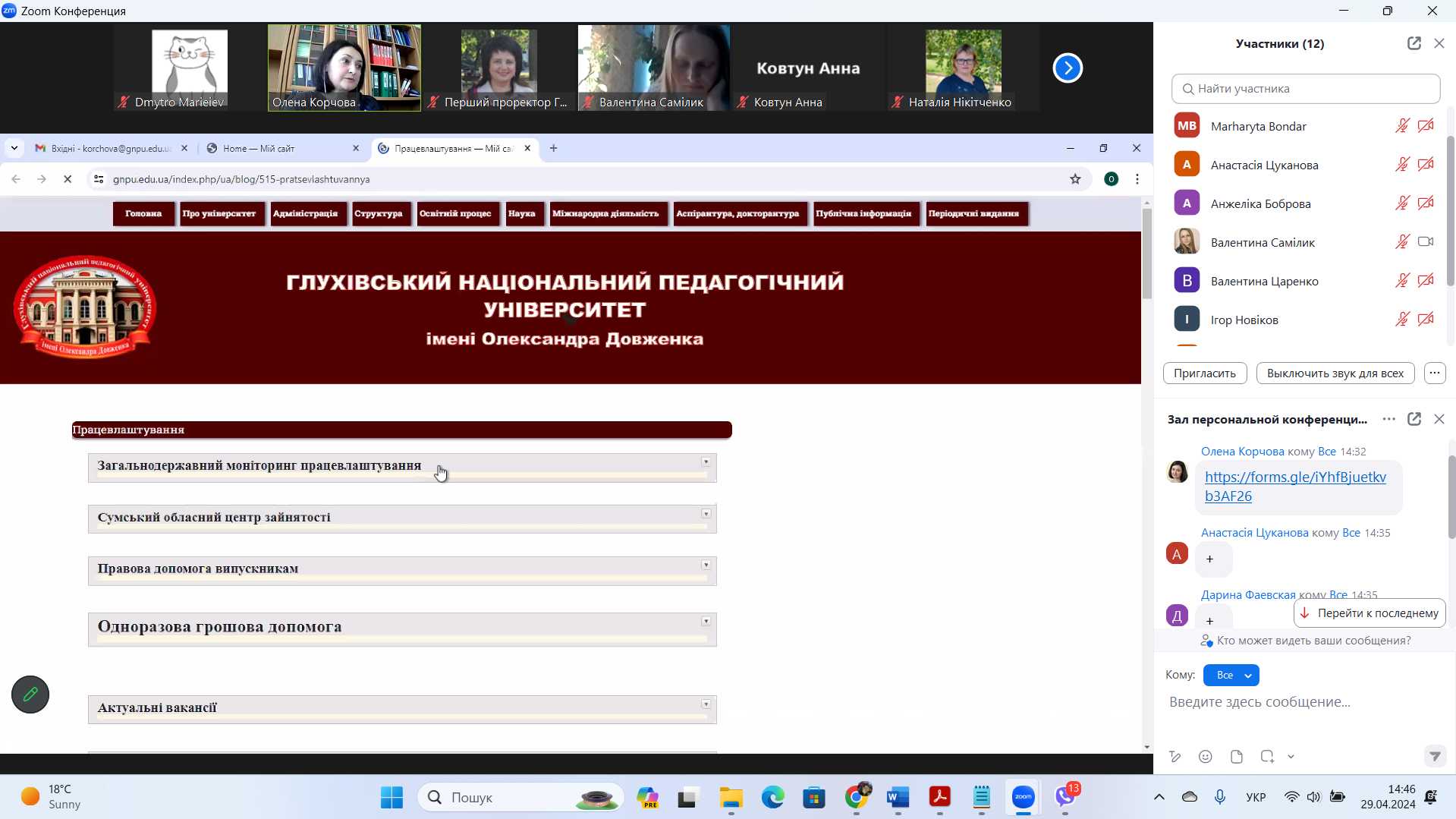Pop out the Participants panel
The height and width of the screenshot is (819, 1456).
point(1414,43)
